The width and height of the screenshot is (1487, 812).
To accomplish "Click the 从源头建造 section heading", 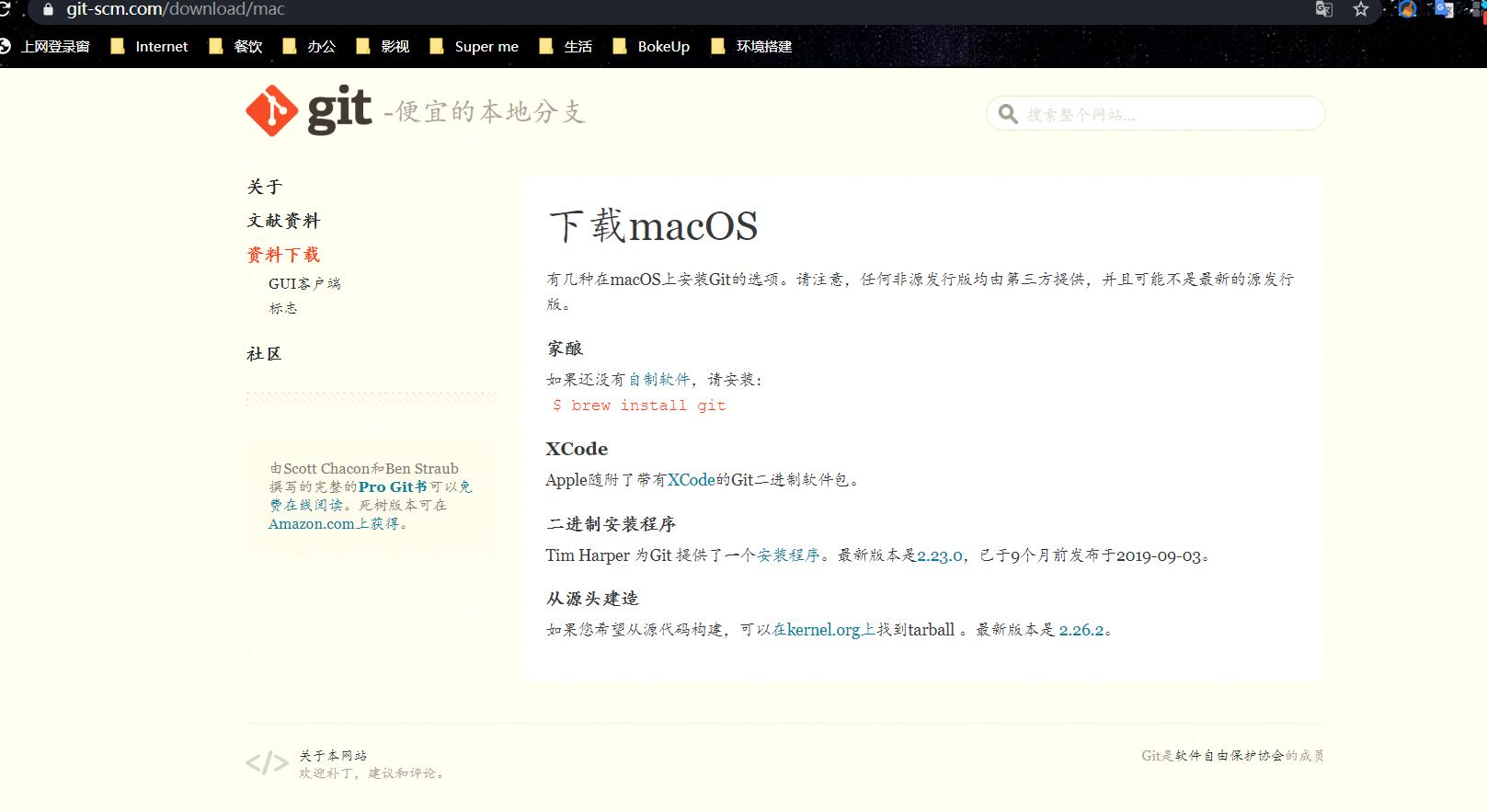I will click(x=592, y=599).
